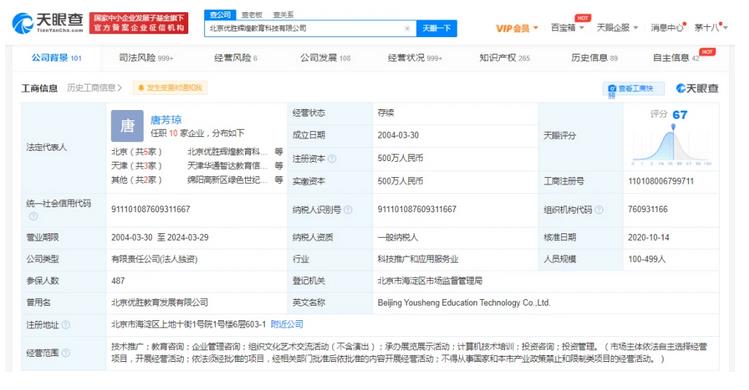Click the 统一社会信用代码 value 911101087609311667

(151, 209)
